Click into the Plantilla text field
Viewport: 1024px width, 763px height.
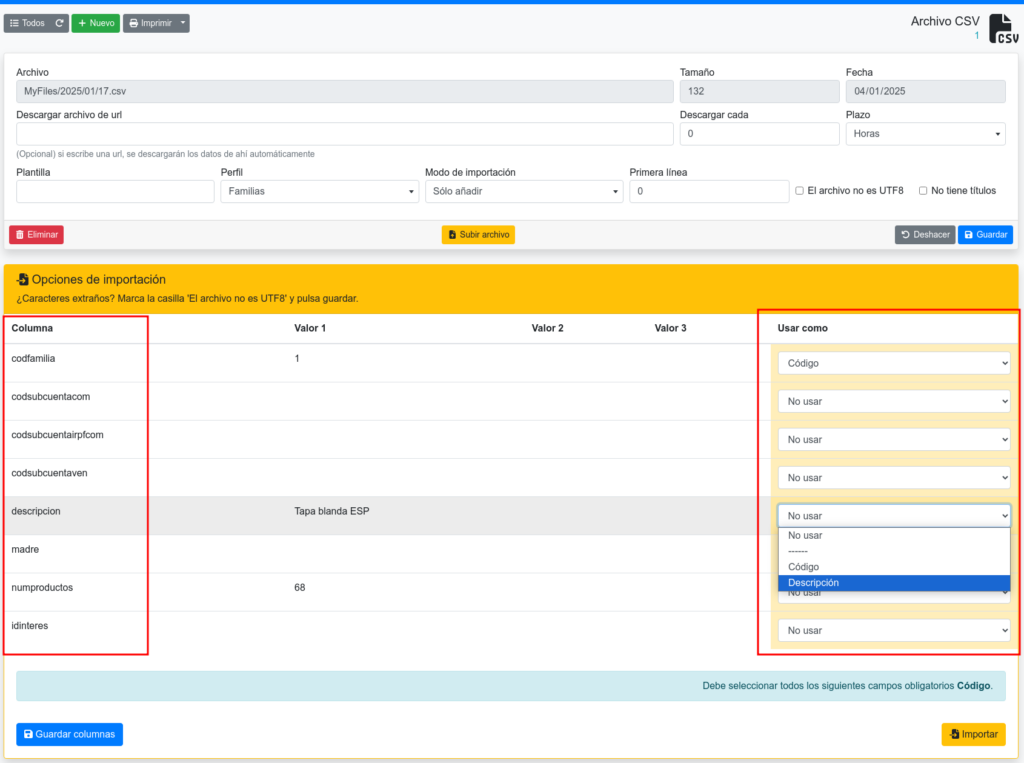(115, 191)
